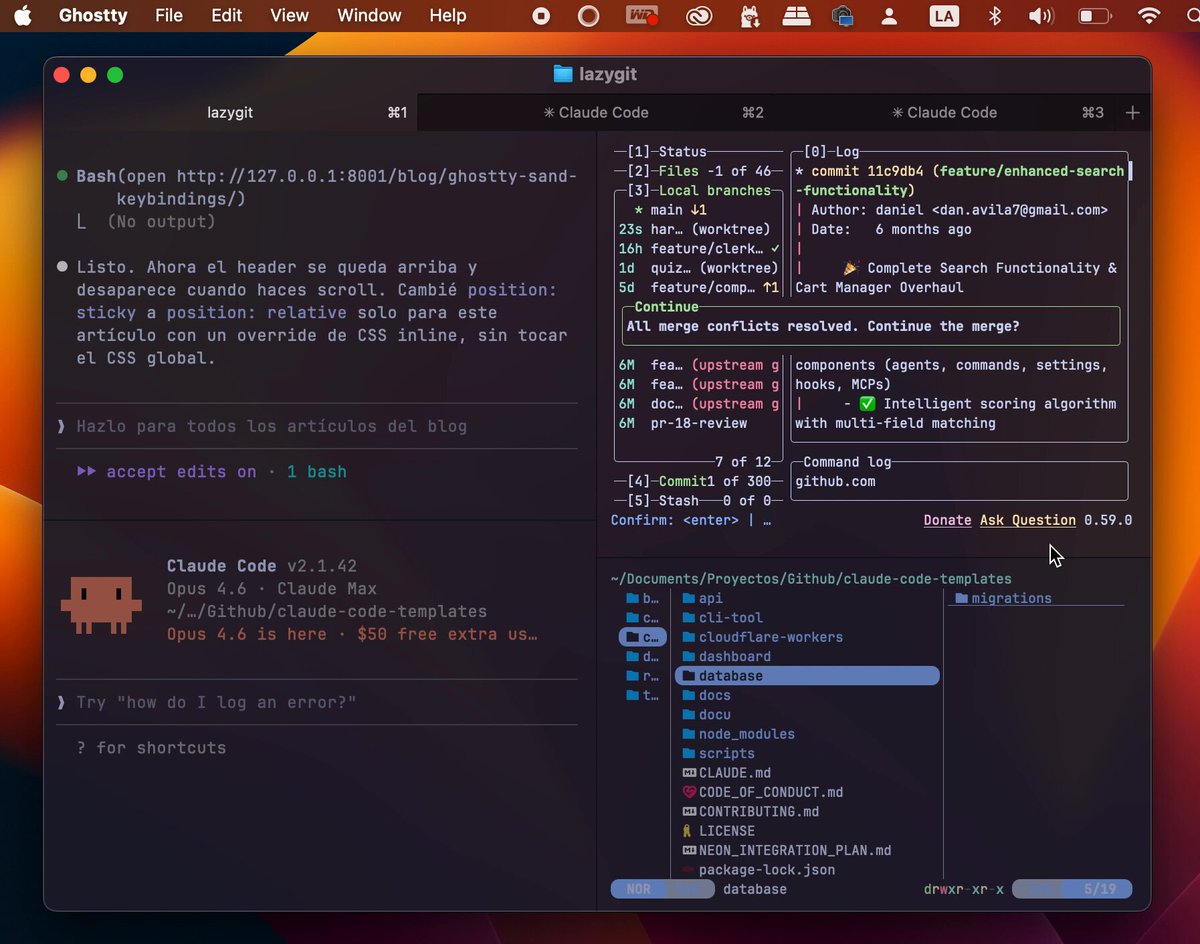Image resolution: width=1200 pixels, height=944 pixels.
Task: Click the NOR mode indicator in status bar
Action: pyautogui.click(x=638, y=889)
